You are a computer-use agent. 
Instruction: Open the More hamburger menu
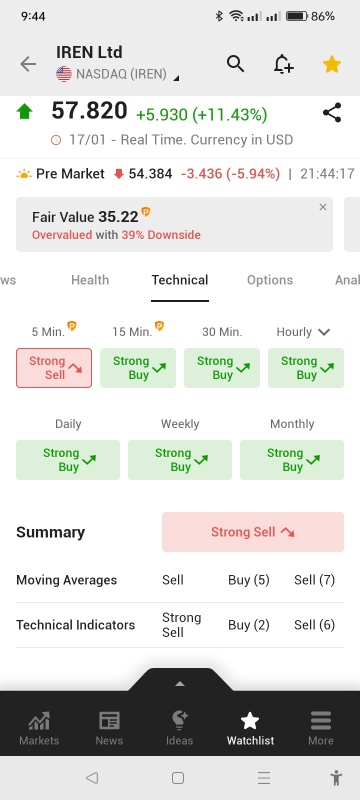click(321, 728)
